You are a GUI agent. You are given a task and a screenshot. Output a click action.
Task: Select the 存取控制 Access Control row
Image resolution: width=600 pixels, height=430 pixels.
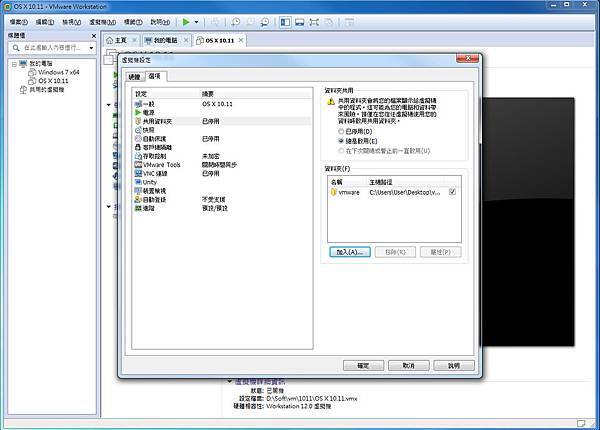pyautogui.click(x=222, y=156)
